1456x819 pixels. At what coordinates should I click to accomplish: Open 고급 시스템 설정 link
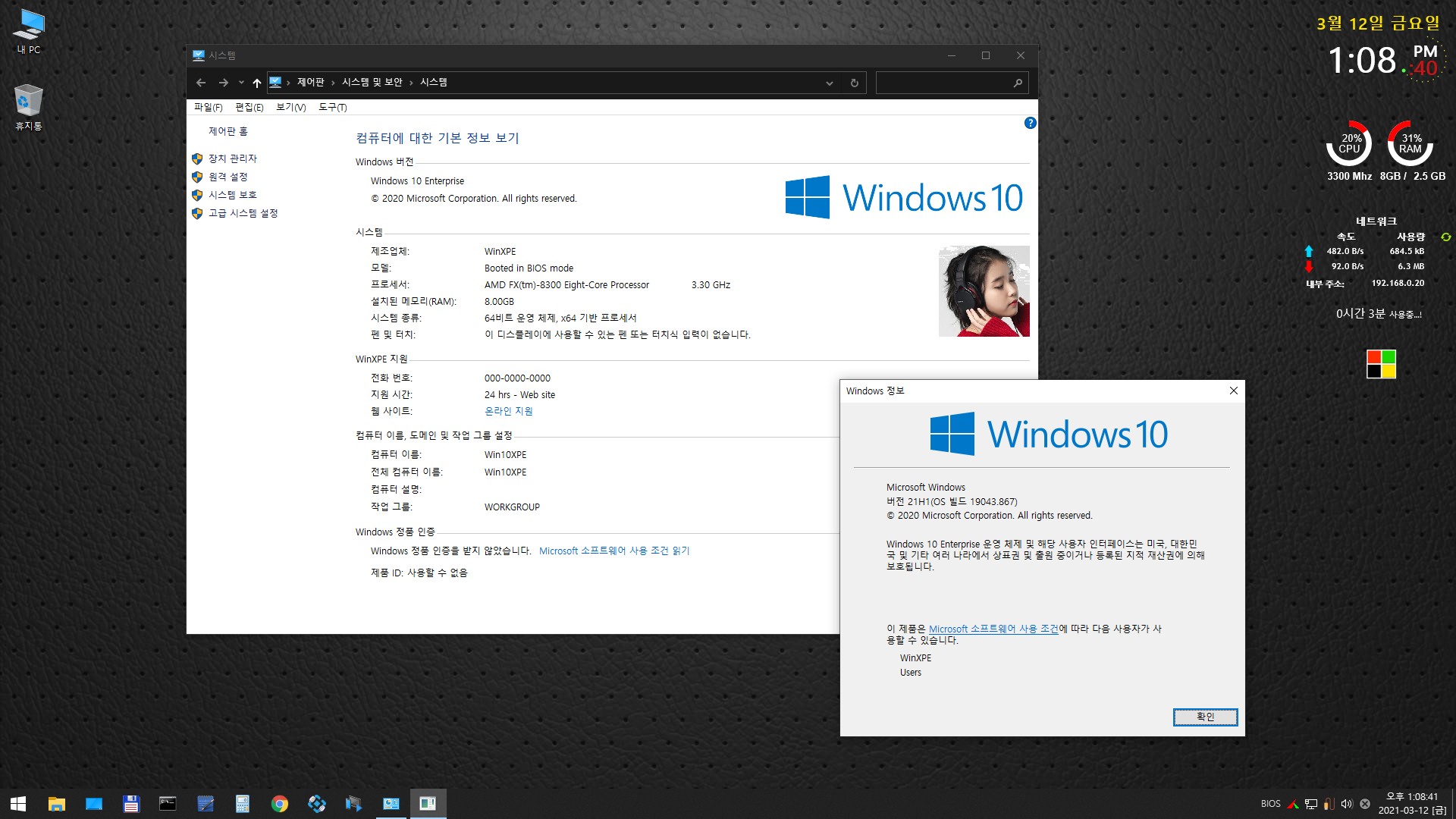click(x=243, y=213)
